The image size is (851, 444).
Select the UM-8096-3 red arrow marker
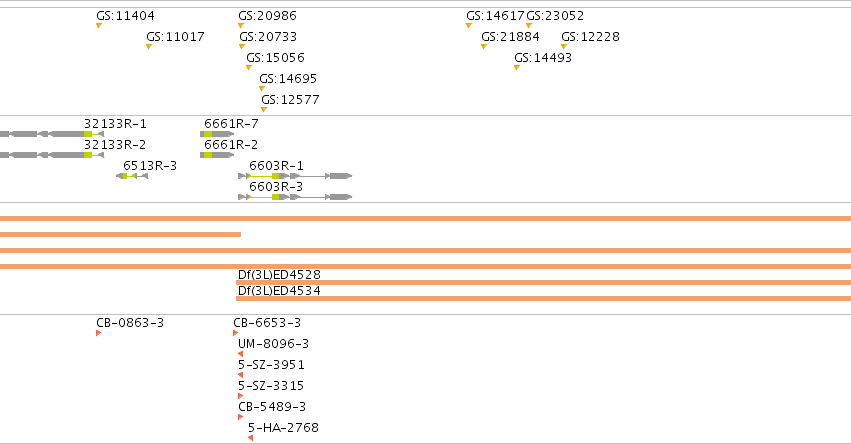(240, 354)
